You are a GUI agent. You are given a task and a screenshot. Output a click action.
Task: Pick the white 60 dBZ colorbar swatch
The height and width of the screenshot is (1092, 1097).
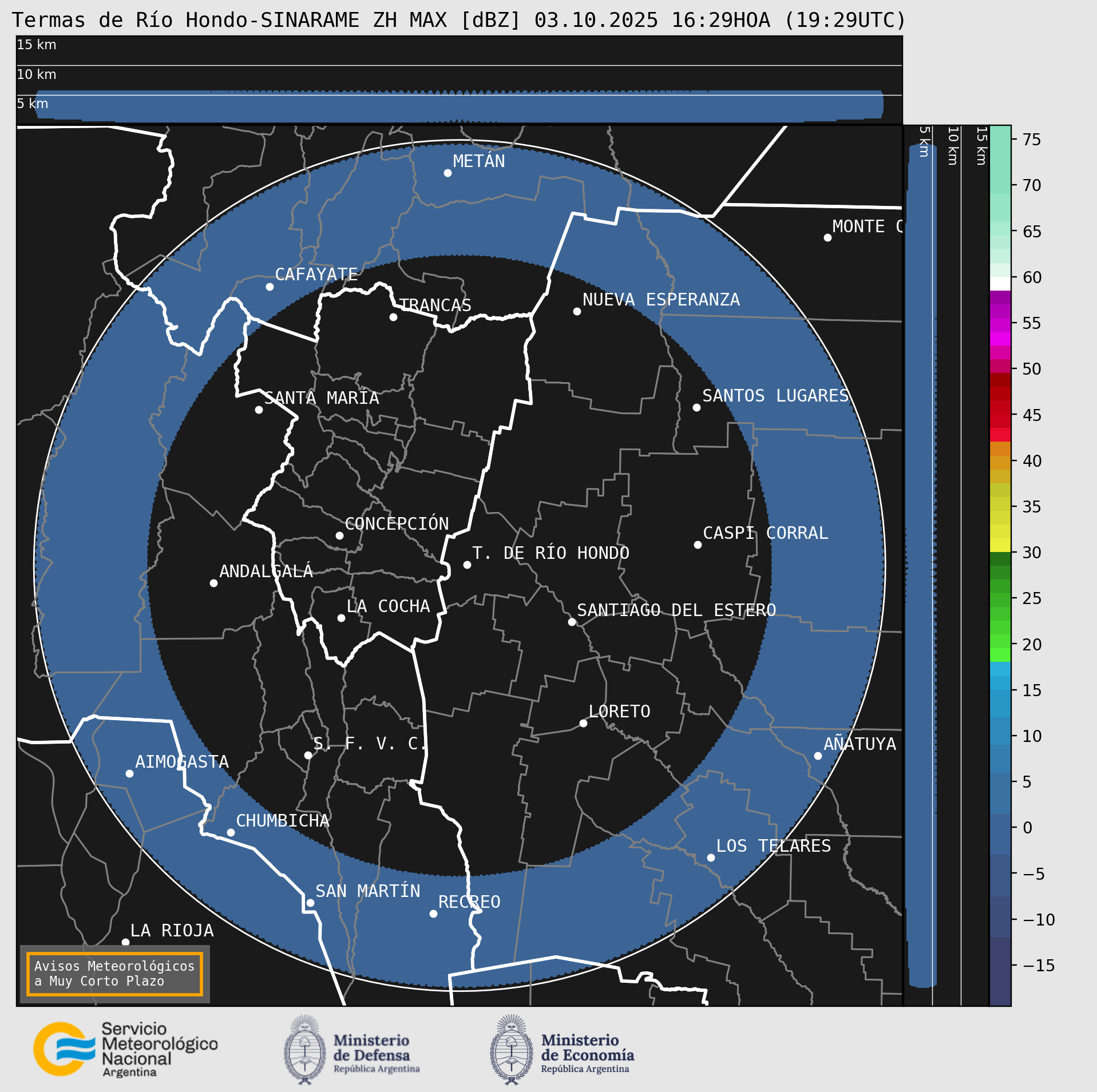(1000, 284)
